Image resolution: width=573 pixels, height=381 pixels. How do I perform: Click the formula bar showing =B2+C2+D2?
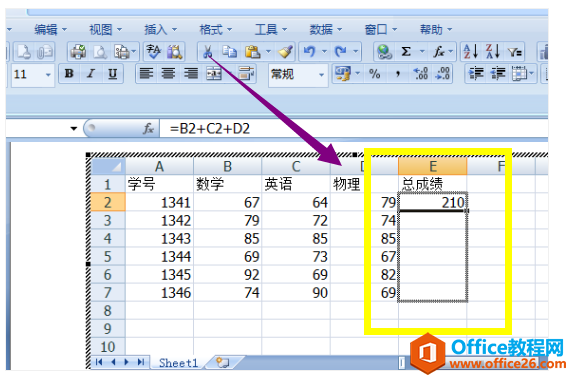(x=353, y=129)
